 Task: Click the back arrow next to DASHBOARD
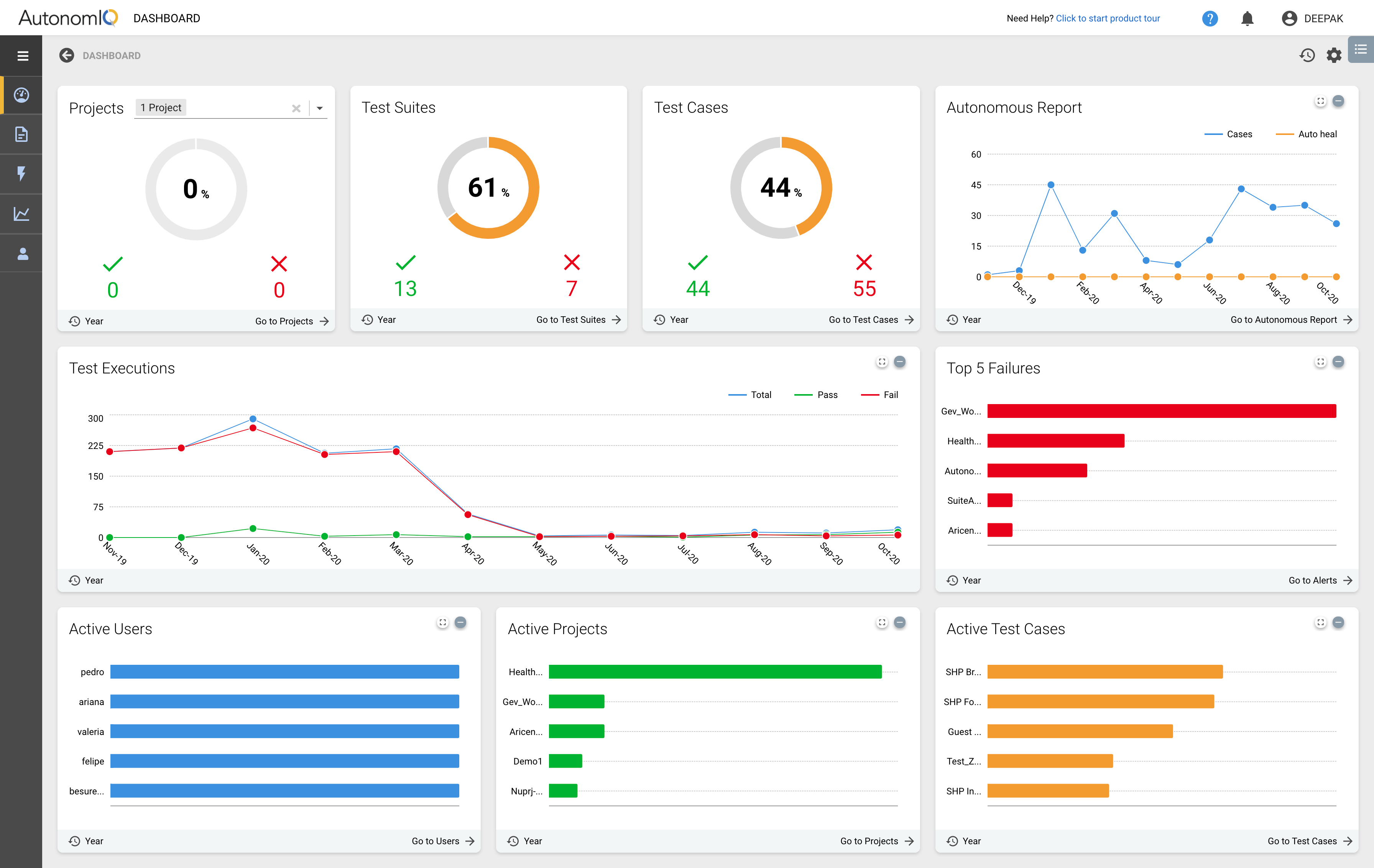[x=67, y=55]
